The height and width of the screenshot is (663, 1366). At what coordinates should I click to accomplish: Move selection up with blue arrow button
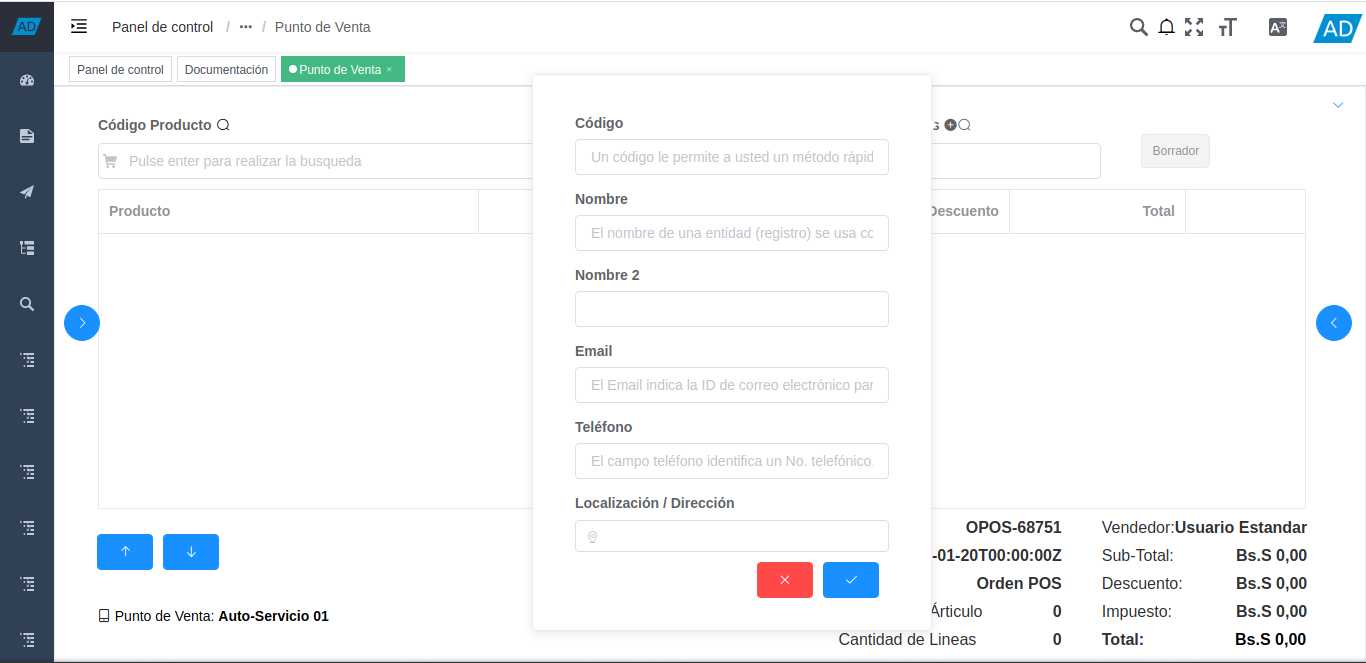[125, 552]
